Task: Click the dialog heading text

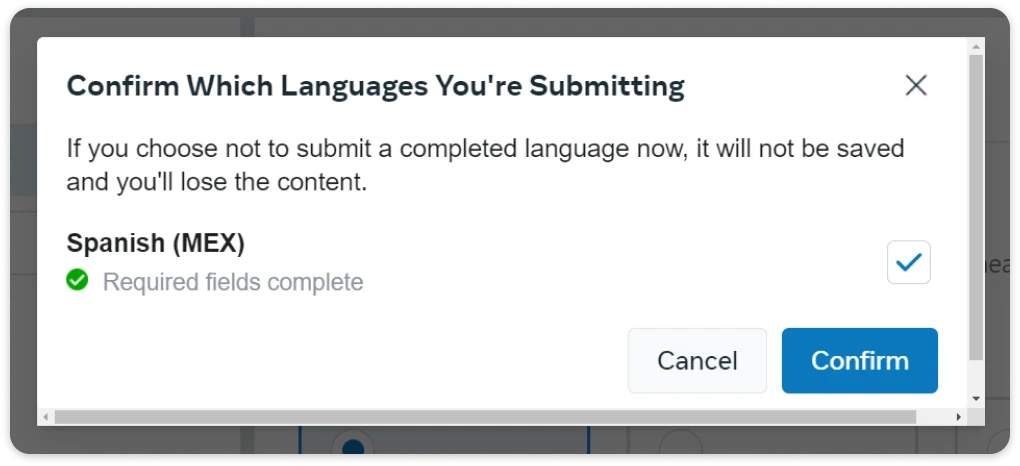Action: (x=375, y=86)
